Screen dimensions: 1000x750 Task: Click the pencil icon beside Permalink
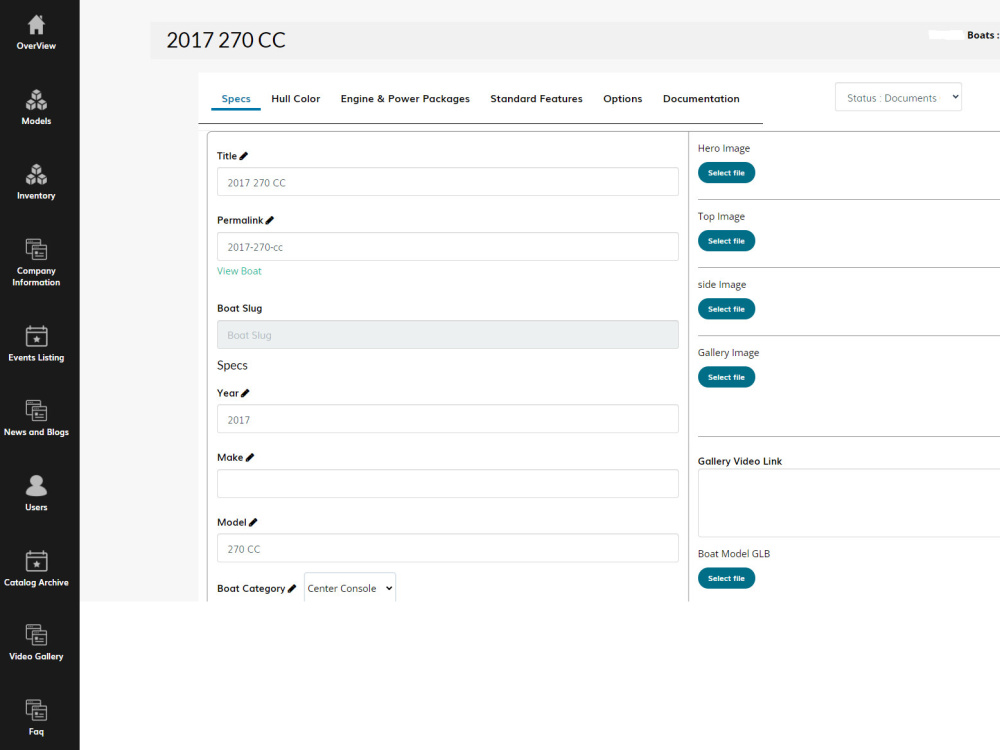[x=270, y=220]
